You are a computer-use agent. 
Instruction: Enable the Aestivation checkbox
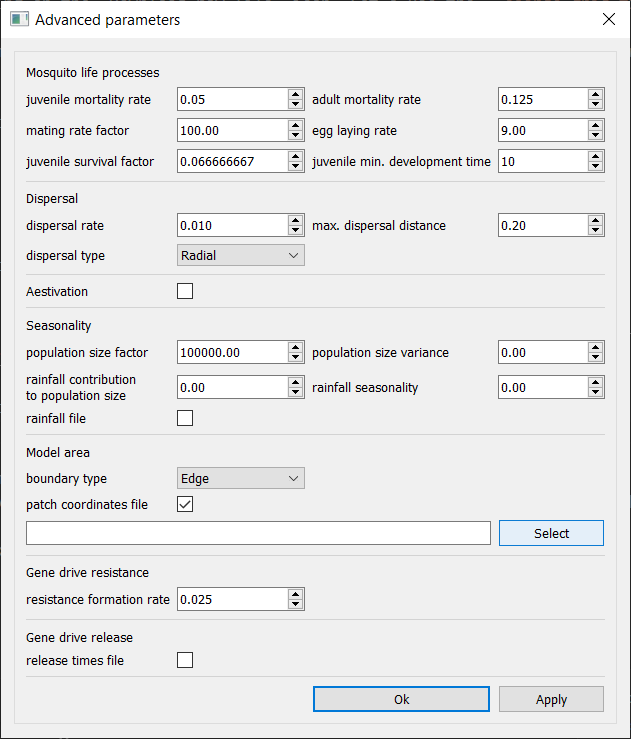coord(185,291)
